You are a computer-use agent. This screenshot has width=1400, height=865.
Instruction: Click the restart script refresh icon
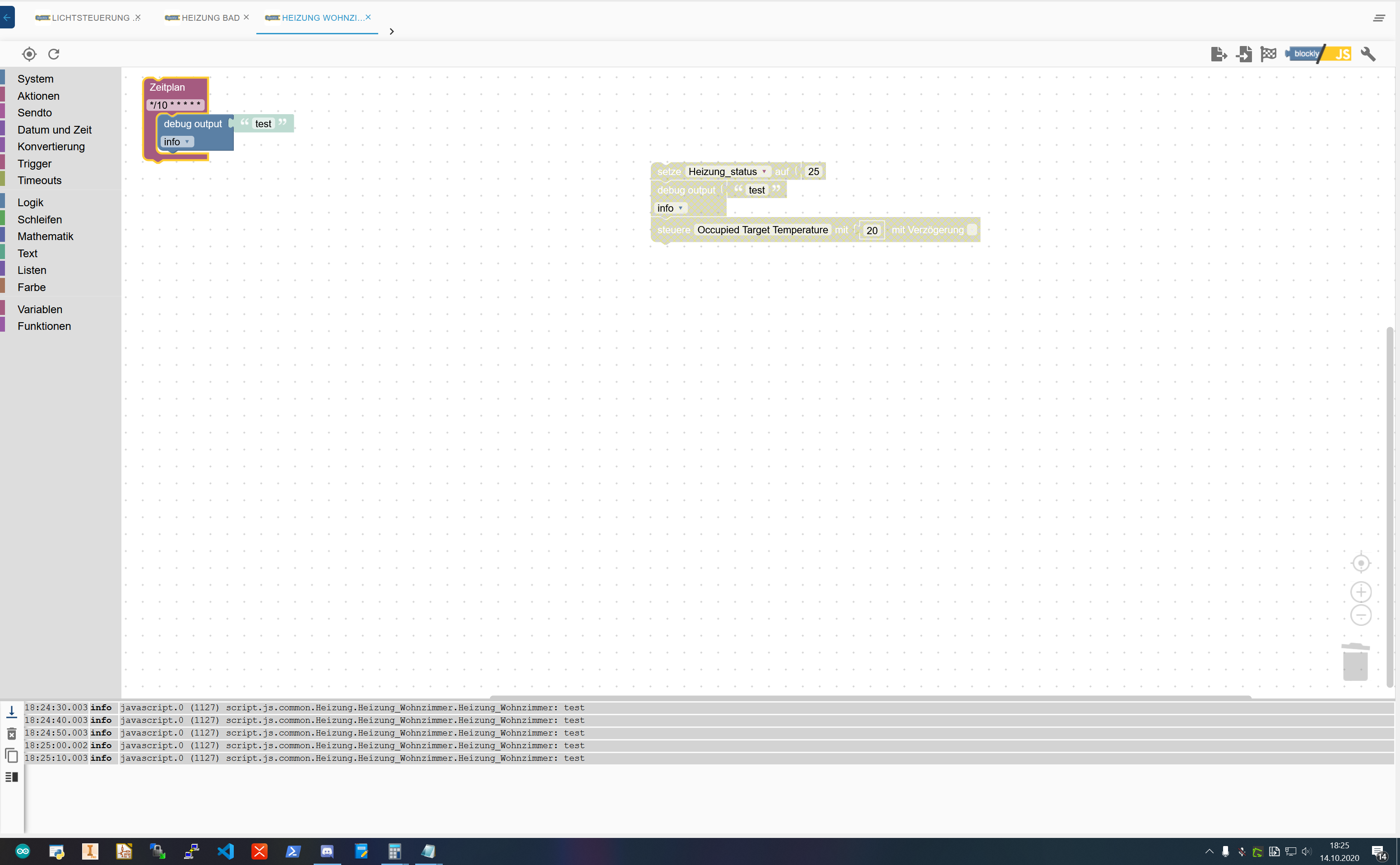[54, 54]
